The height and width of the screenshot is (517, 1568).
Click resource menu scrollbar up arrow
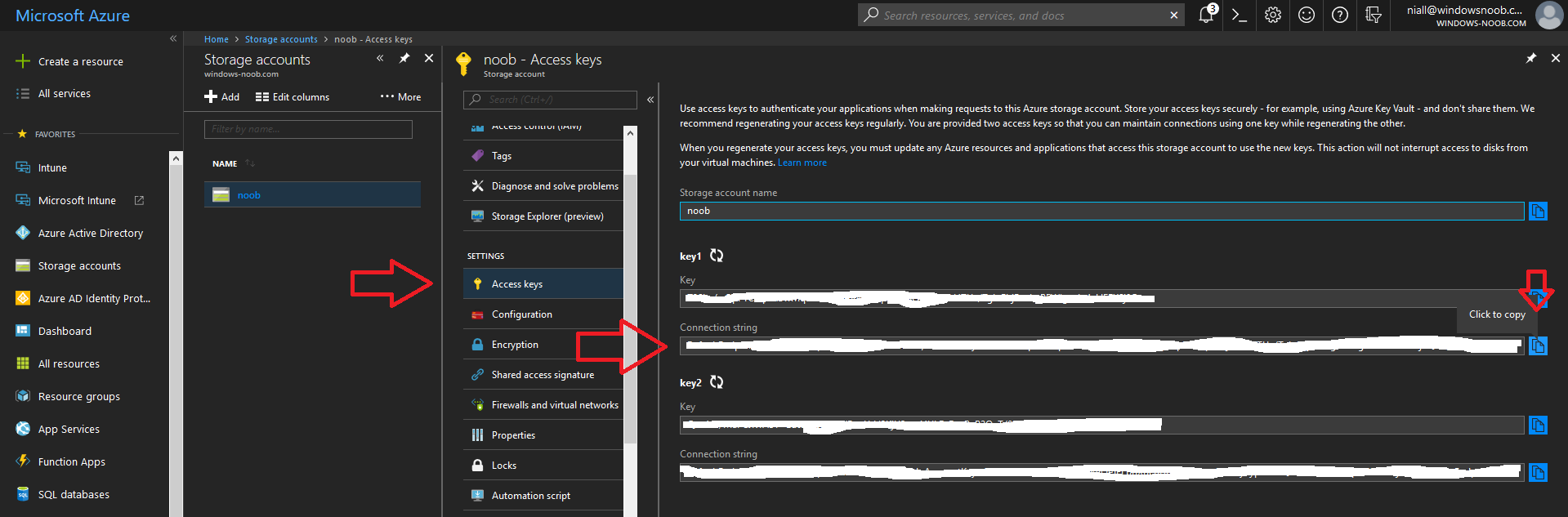[x=630, y=133]
